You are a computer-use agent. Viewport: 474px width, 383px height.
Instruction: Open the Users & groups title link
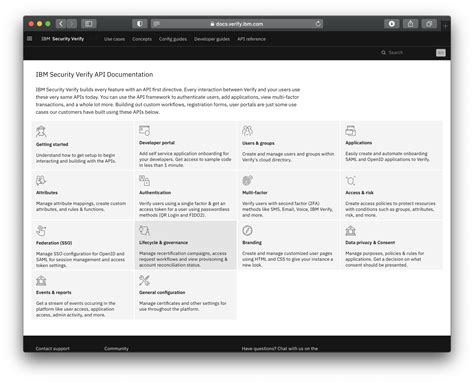click(x=258, y=143)
